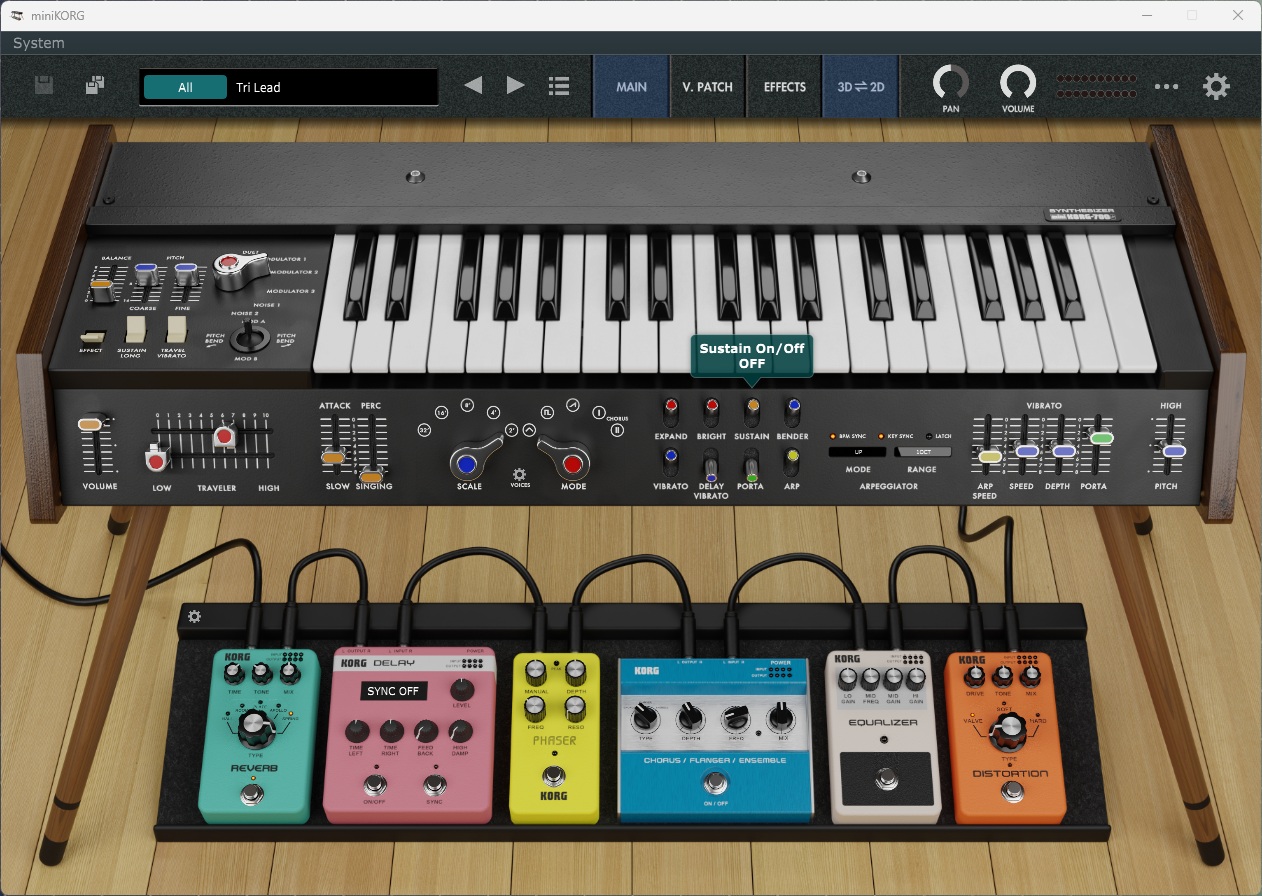The width and height of the screenshot is (1262, 896).
Task: Open the preset browser list icon
Action: point(559,86)
